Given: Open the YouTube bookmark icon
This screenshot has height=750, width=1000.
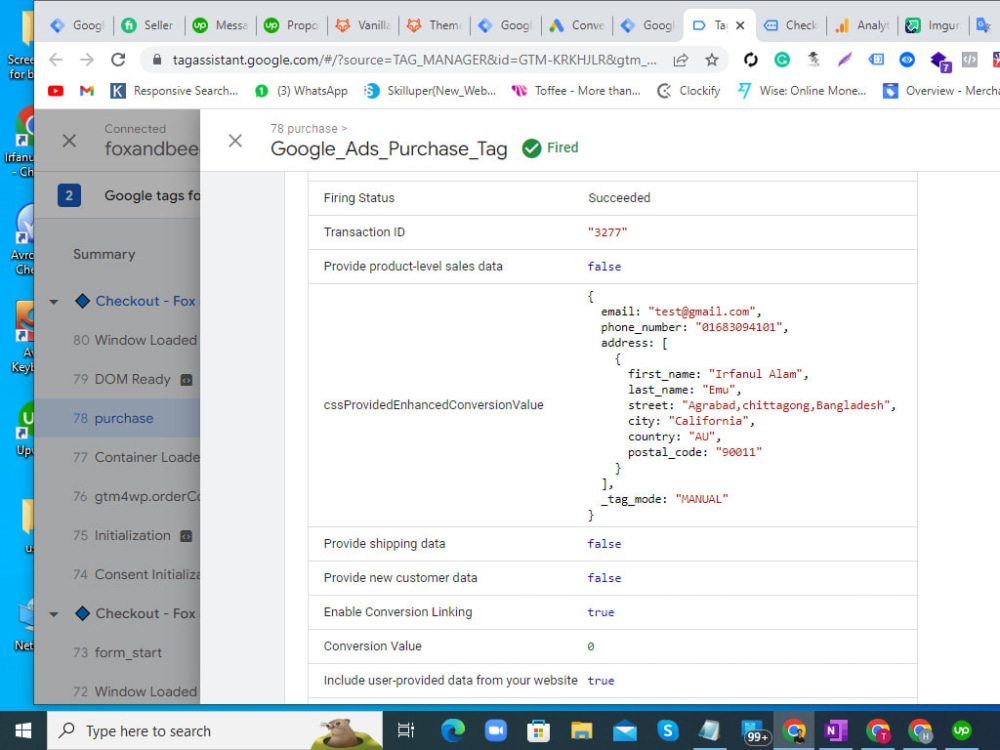Looking at the screenshot, I should [56, 90].
